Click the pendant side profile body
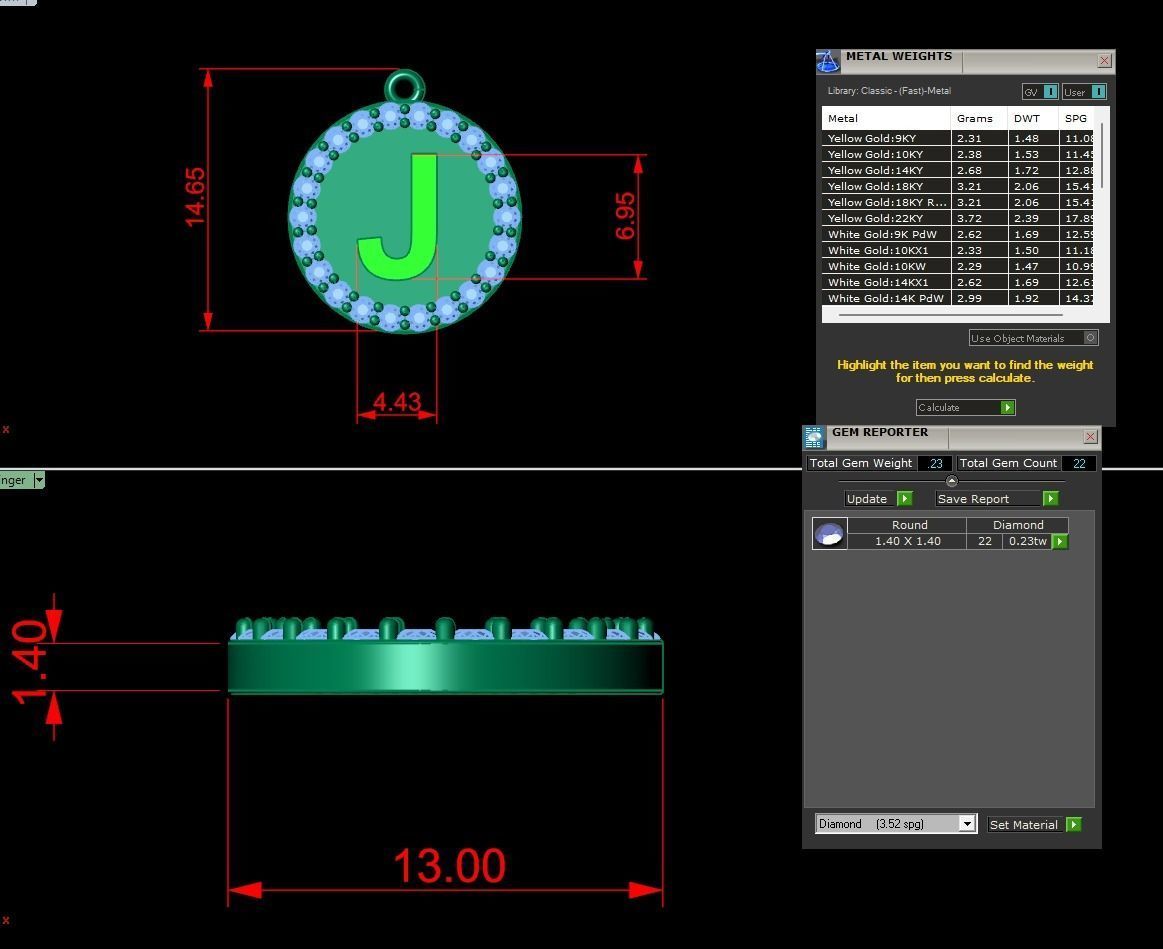Viewport: 1163px width, 949px height. [x=445, y=666]
